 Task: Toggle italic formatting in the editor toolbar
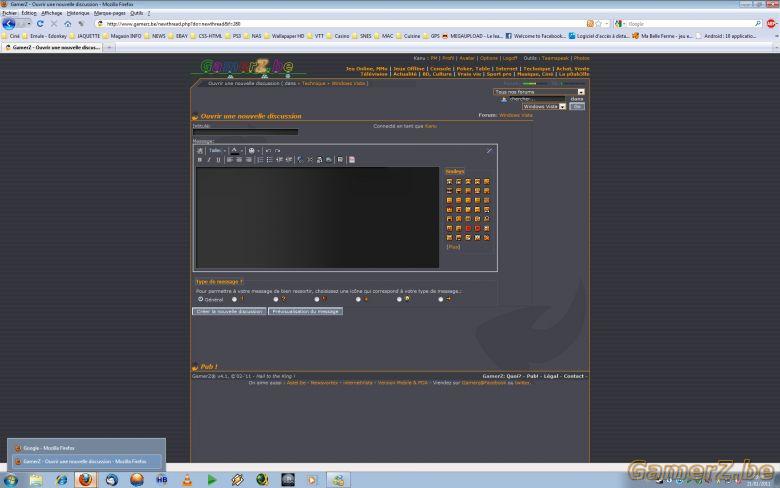(x=209, y=160)
